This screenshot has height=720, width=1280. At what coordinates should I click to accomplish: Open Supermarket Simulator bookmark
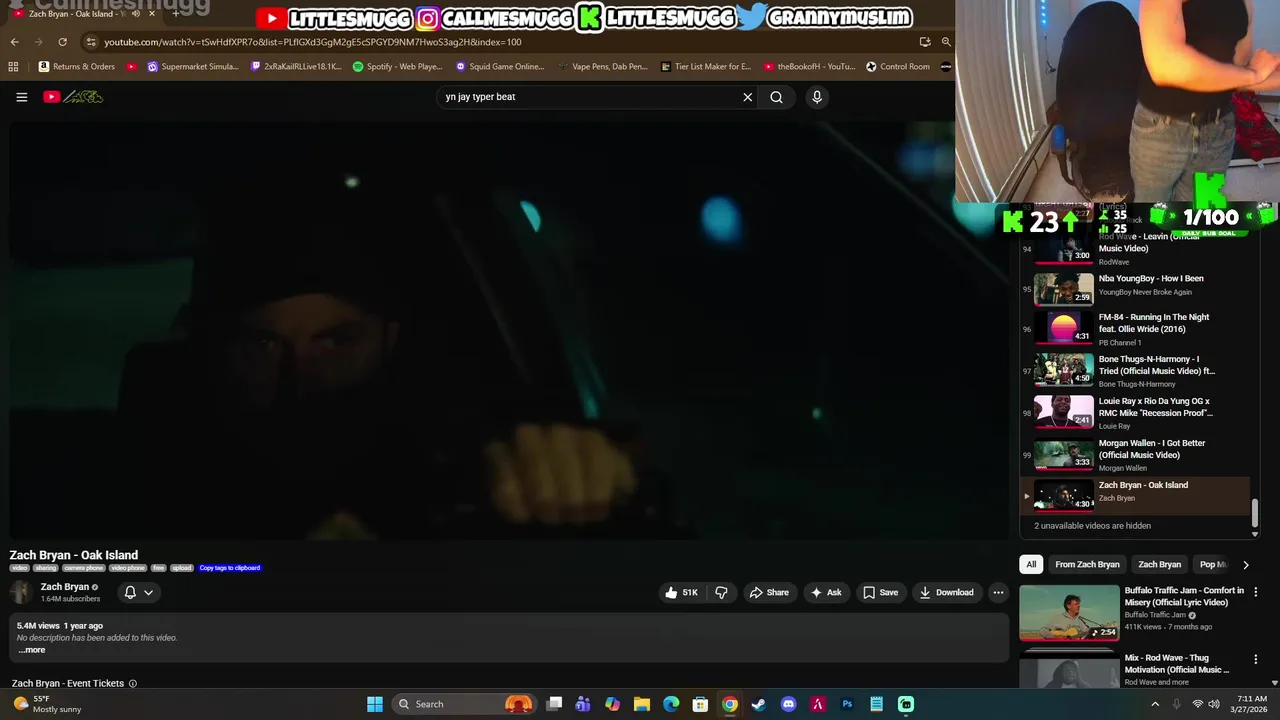193,67
